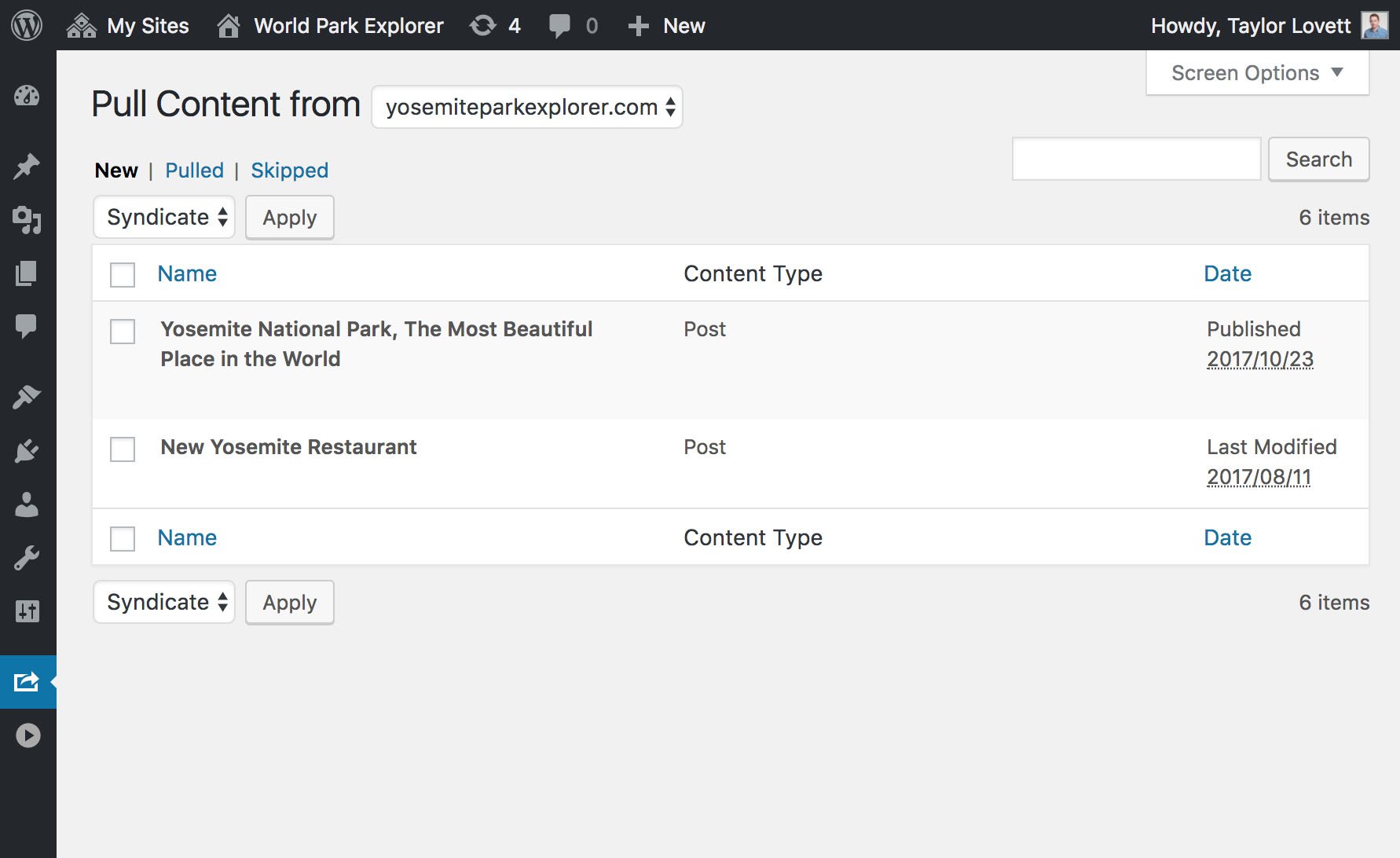Switch to the Skipped tab
Image resolution: width=1400 pixels, height=858 pixels.
tap(289, 170)
